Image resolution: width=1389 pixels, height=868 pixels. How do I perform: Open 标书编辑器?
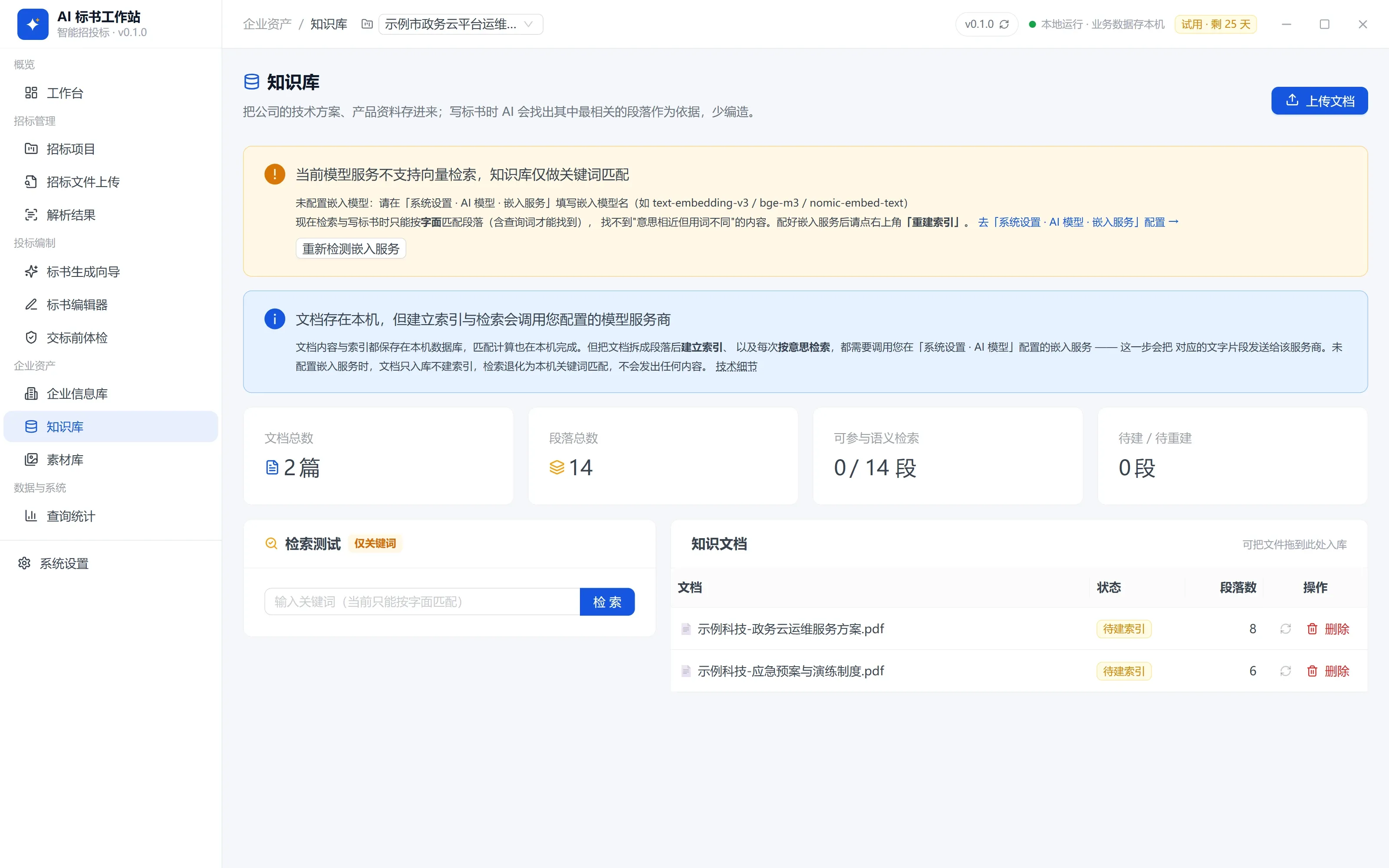coord(111,305)
